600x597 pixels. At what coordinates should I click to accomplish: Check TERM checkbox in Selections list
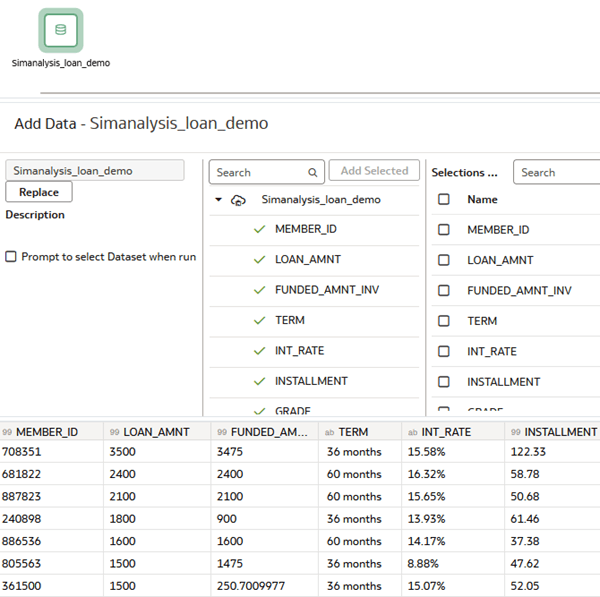[443, 321]
